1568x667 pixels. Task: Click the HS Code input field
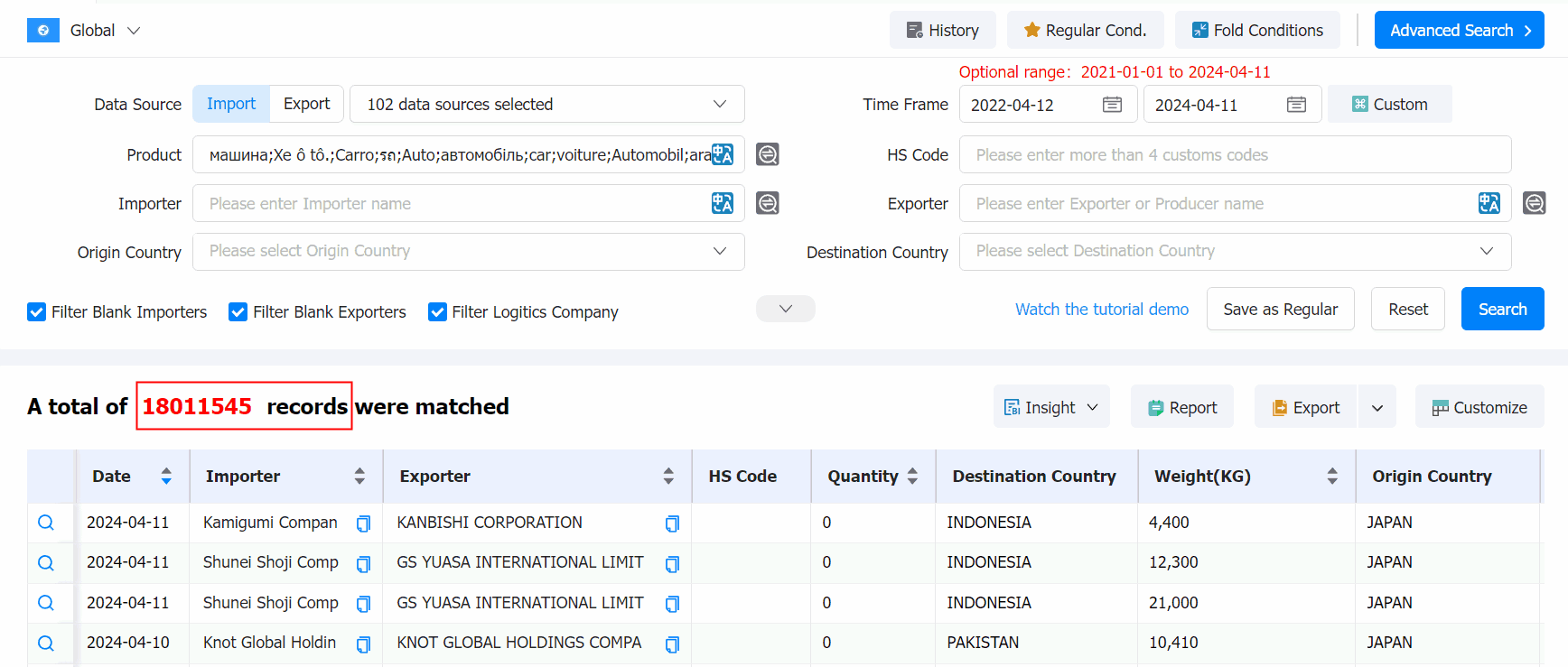pos(1234,154)
